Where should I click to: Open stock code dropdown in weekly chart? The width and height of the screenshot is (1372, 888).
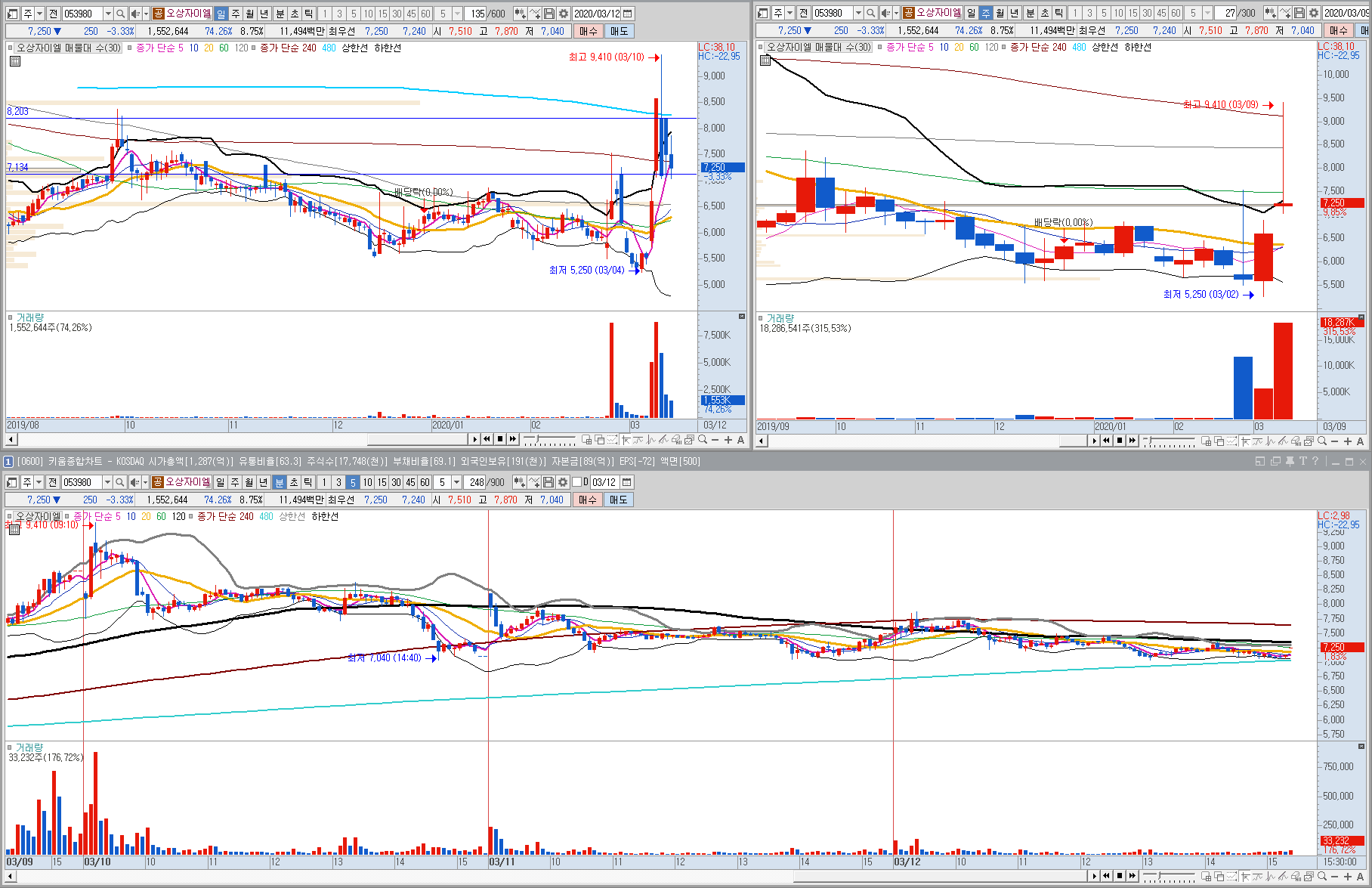coord(858,13)
